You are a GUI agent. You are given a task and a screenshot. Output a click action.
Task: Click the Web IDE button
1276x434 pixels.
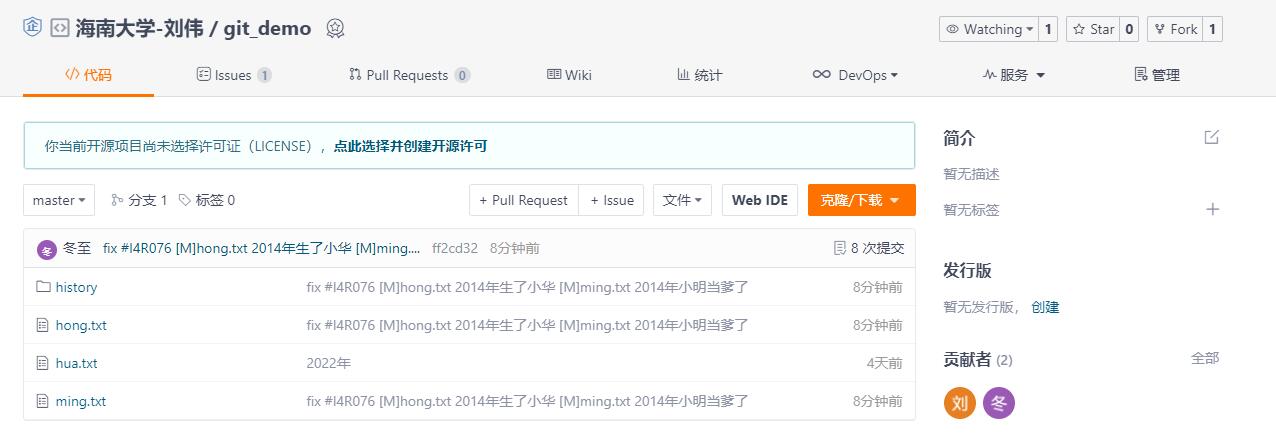click(x=759, y=200)
